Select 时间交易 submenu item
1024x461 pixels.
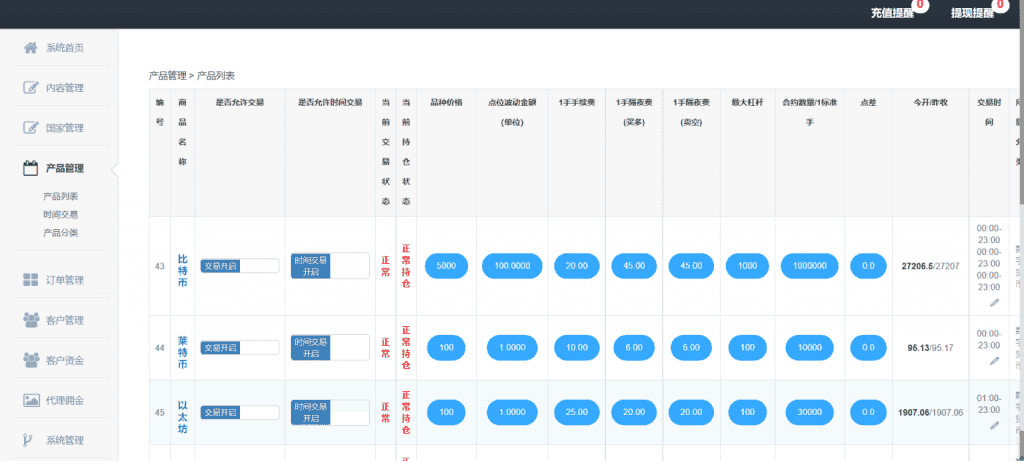click(x=61, y=214)
